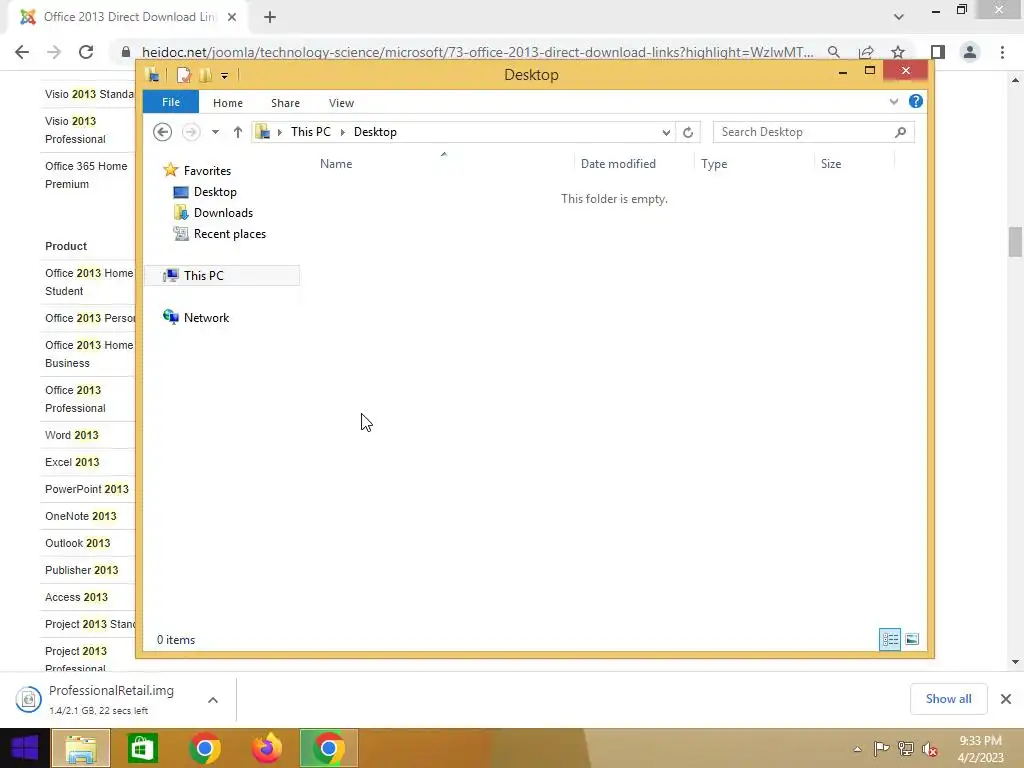Click the search magnifier in Search Desktop box
Screen dimensions: 1024x768
(901, 132)
